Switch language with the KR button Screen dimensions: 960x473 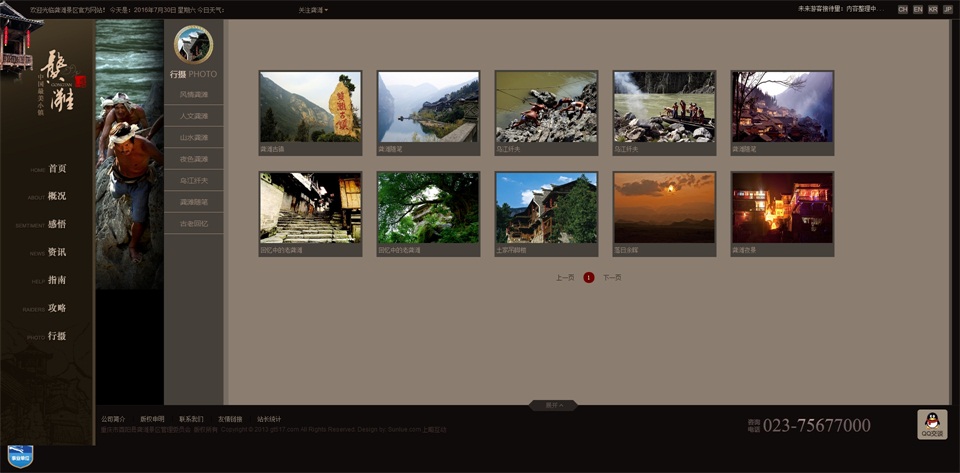[933, 9]
